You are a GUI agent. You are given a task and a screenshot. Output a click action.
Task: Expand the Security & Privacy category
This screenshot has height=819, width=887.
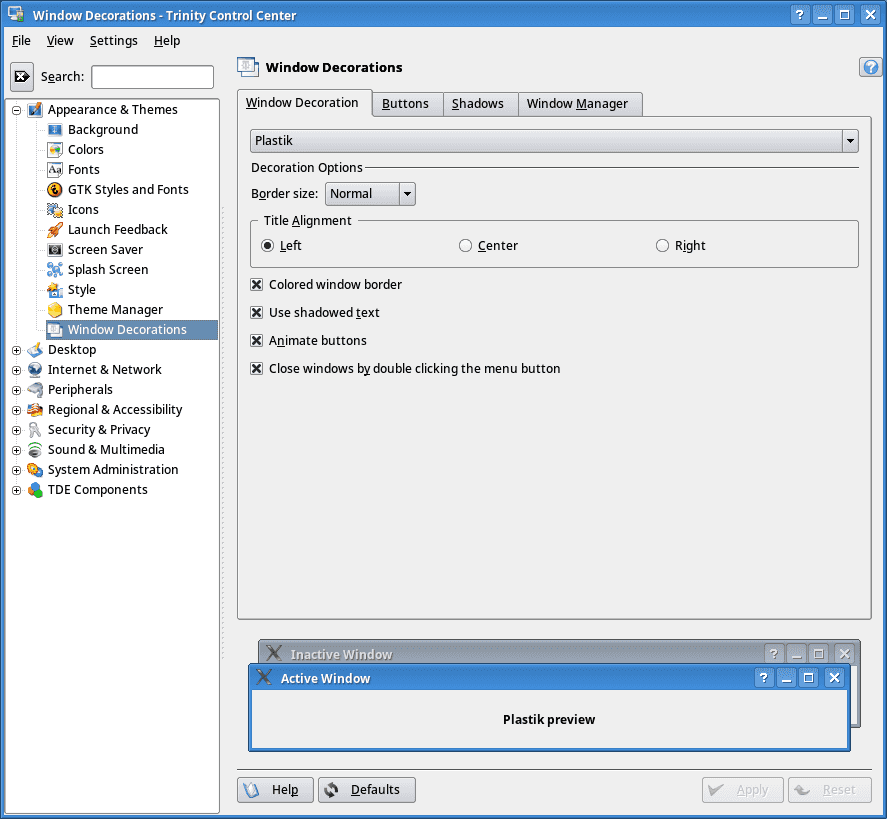[16, 430]
